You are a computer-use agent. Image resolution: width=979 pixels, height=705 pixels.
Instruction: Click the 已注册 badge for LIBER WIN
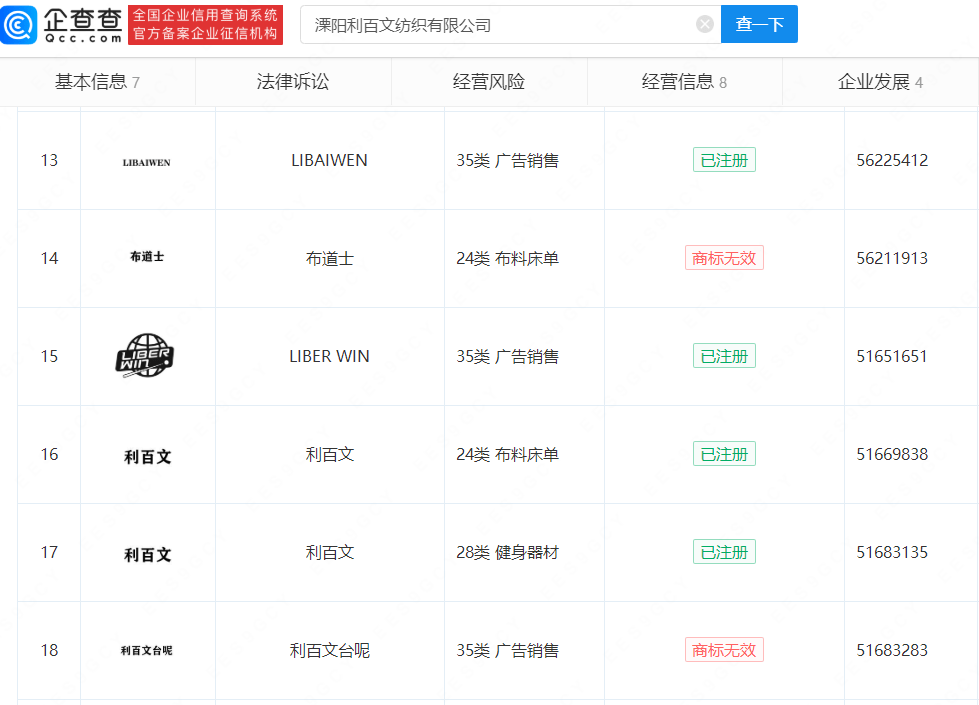(724, 355)
